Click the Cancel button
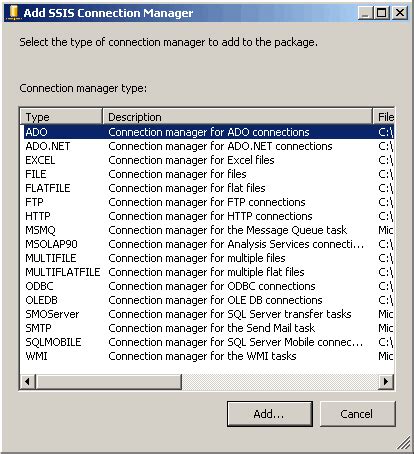The image size is (414, 454). (358, 414)
